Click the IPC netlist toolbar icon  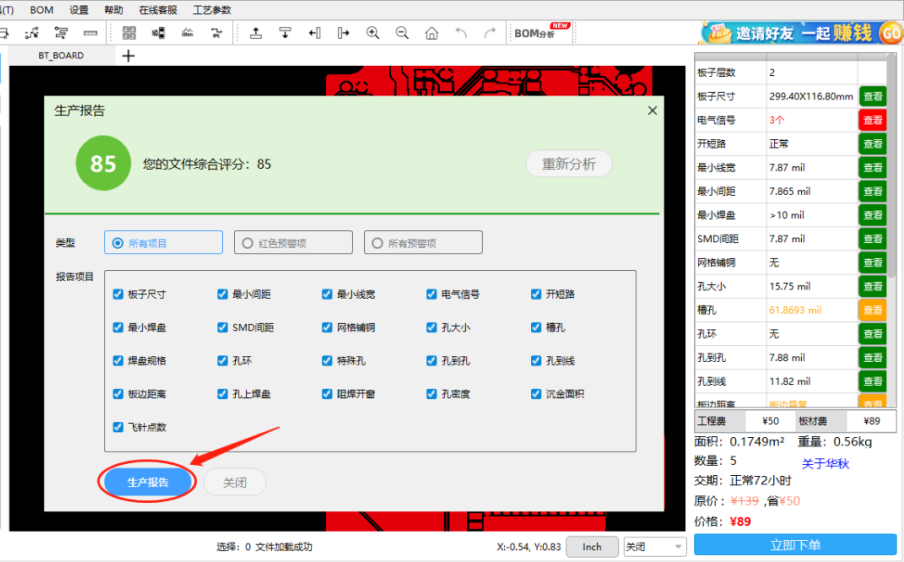click(x=216, y=33)
